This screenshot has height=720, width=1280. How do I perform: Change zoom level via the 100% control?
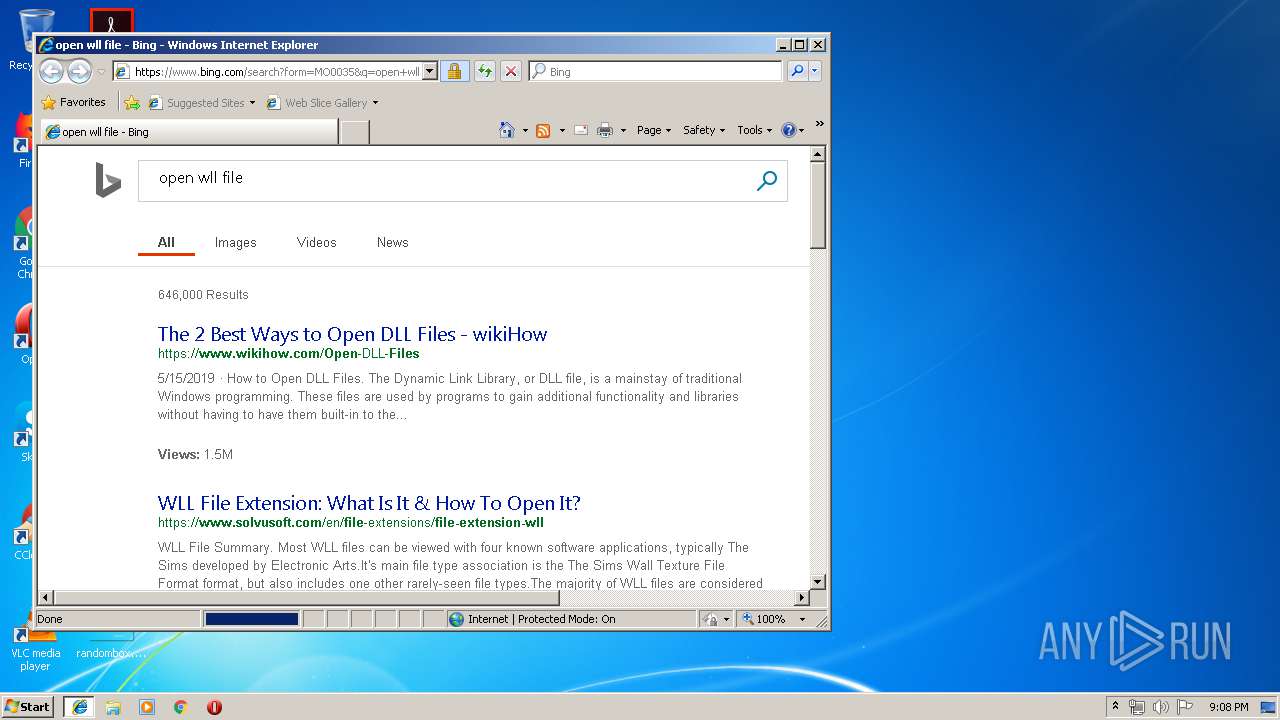pyautogui.click(x=773, y=619)
